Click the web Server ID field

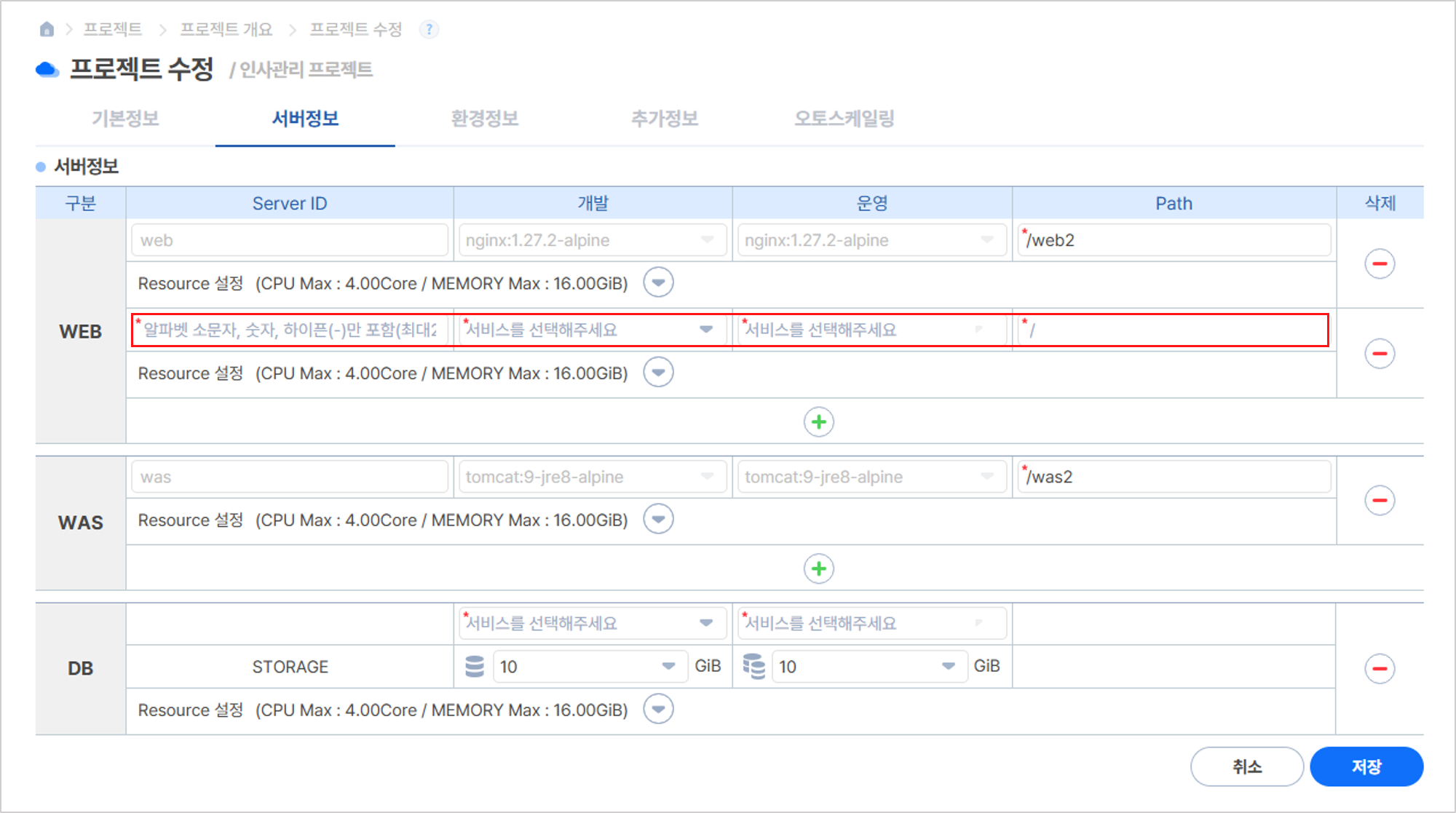tap(290, 240)
